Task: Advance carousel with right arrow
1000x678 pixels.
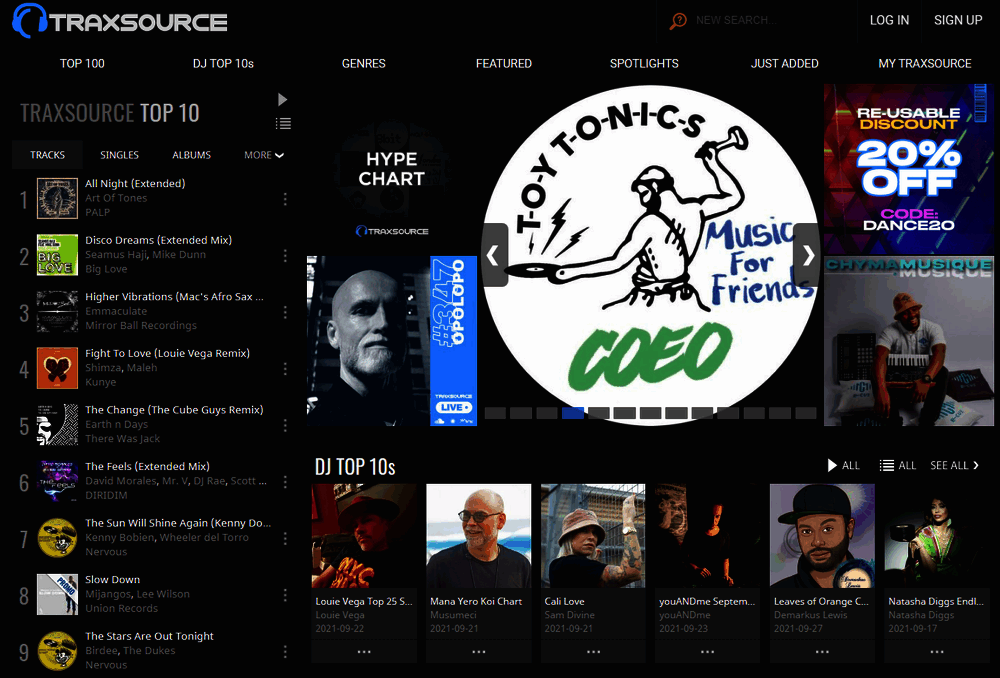Action: click(807, 254)
